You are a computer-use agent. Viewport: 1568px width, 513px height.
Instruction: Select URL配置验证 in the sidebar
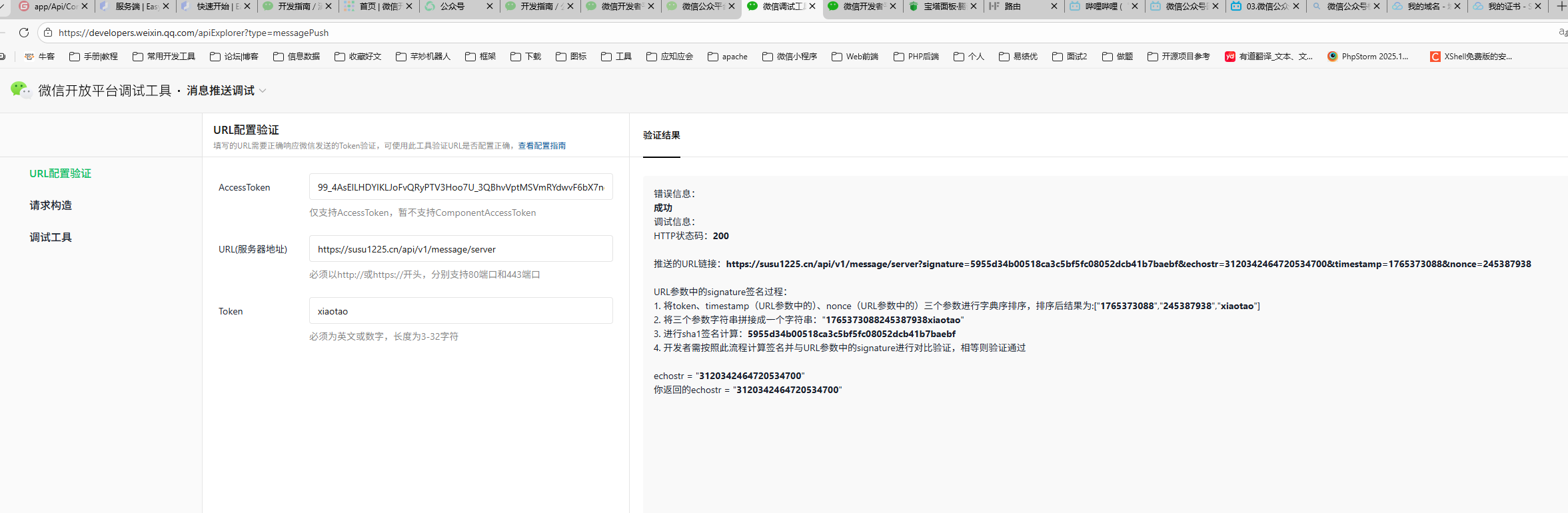[x=60, y=173]
